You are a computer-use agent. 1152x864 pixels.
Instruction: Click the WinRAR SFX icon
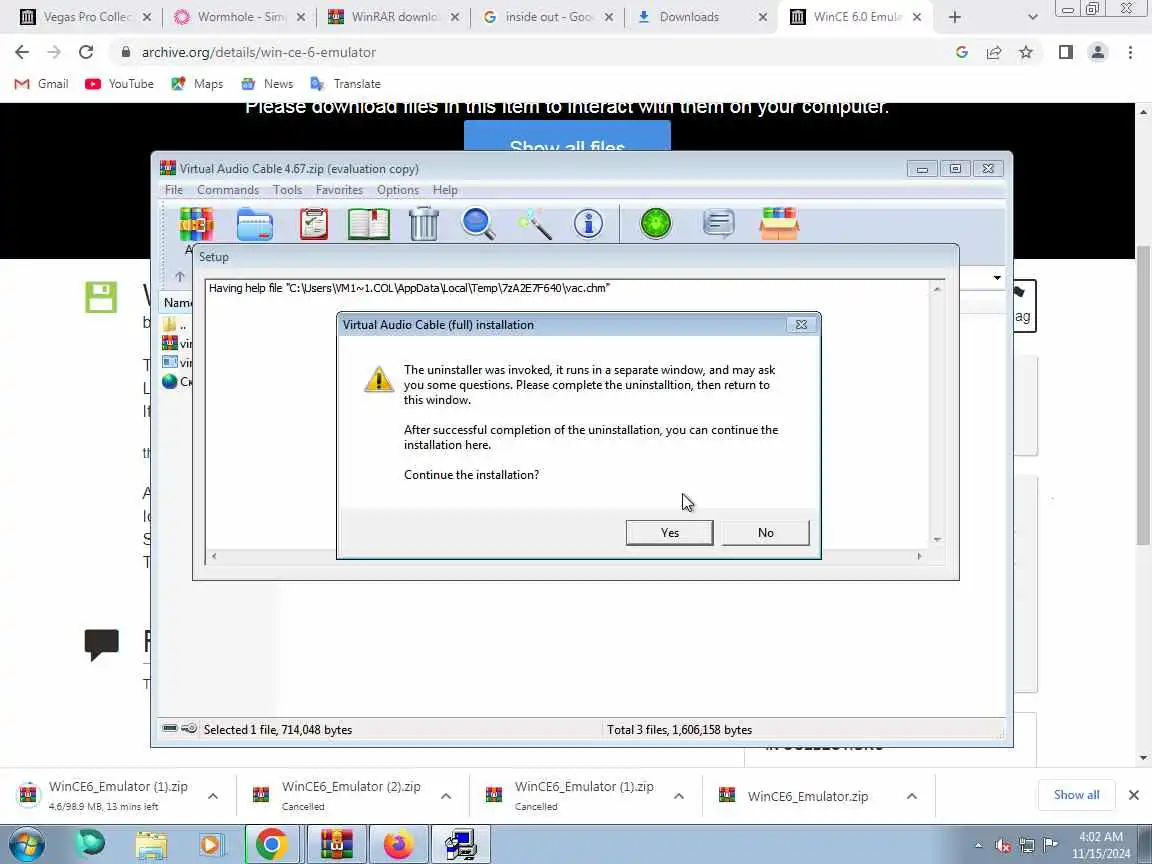pyautogui.click(x=779, y=223)
